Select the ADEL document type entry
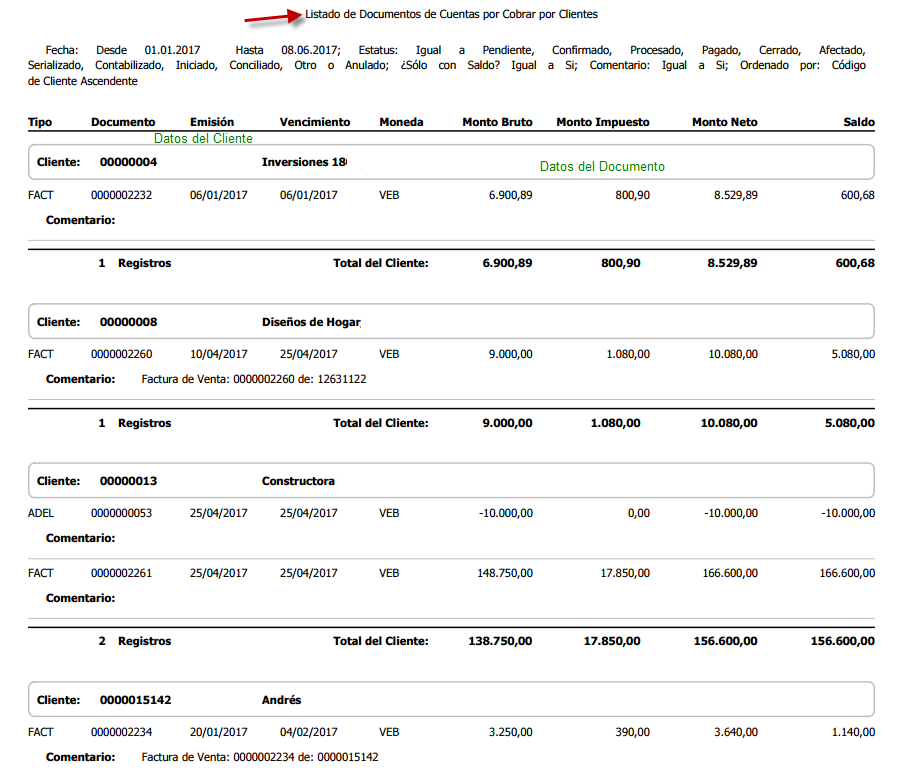This screenshot has height=771, width=899. pos(41,514)
